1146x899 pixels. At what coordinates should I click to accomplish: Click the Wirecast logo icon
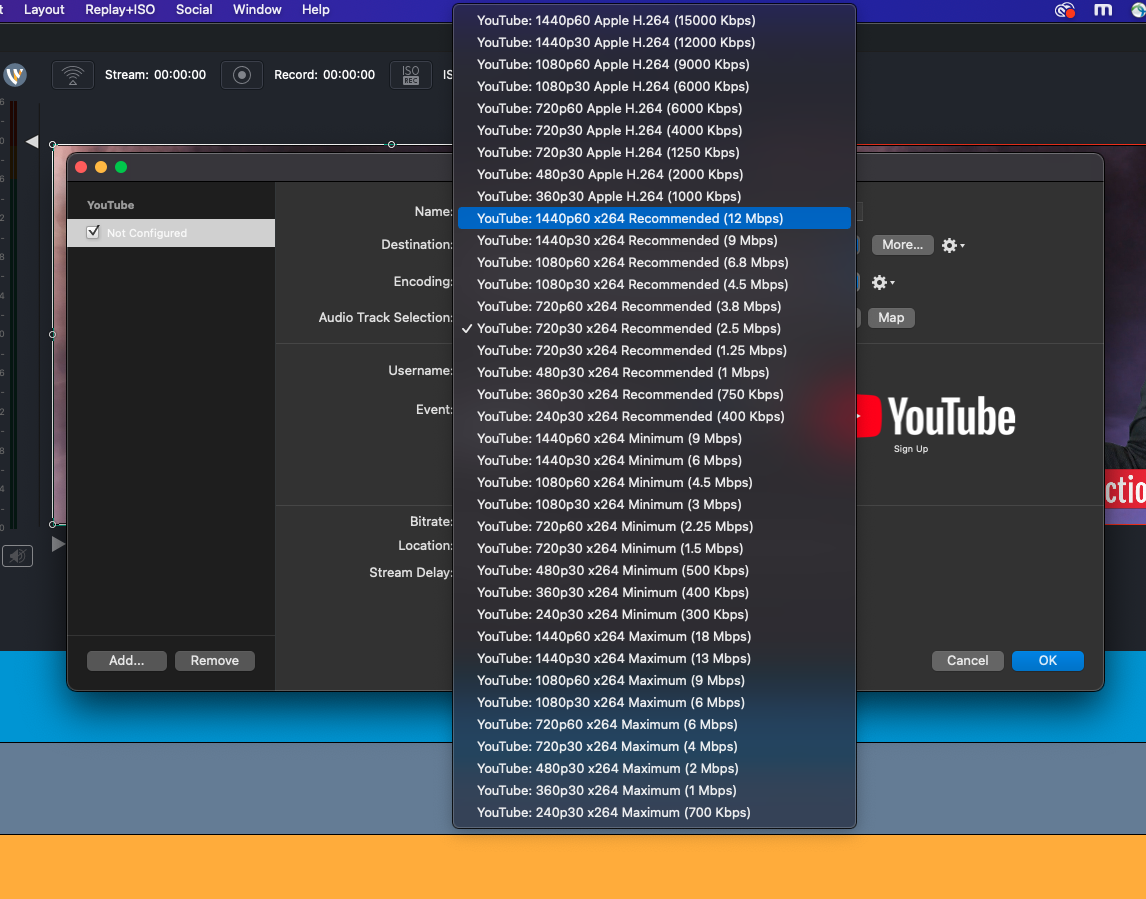(15, 75)
